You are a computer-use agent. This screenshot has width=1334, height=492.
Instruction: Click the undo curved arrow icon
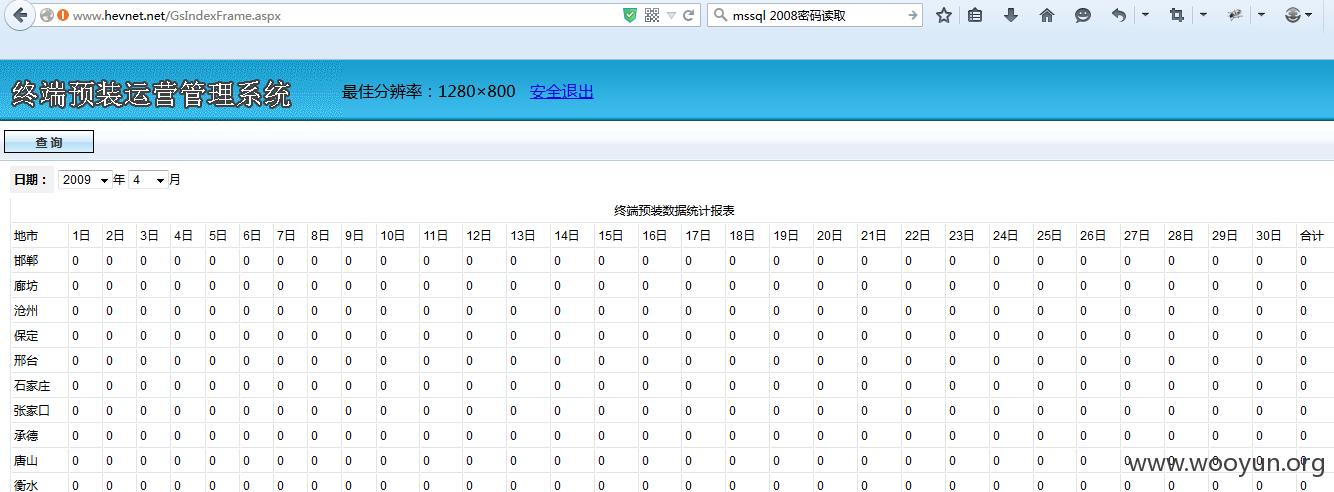tap(1119, 15)
